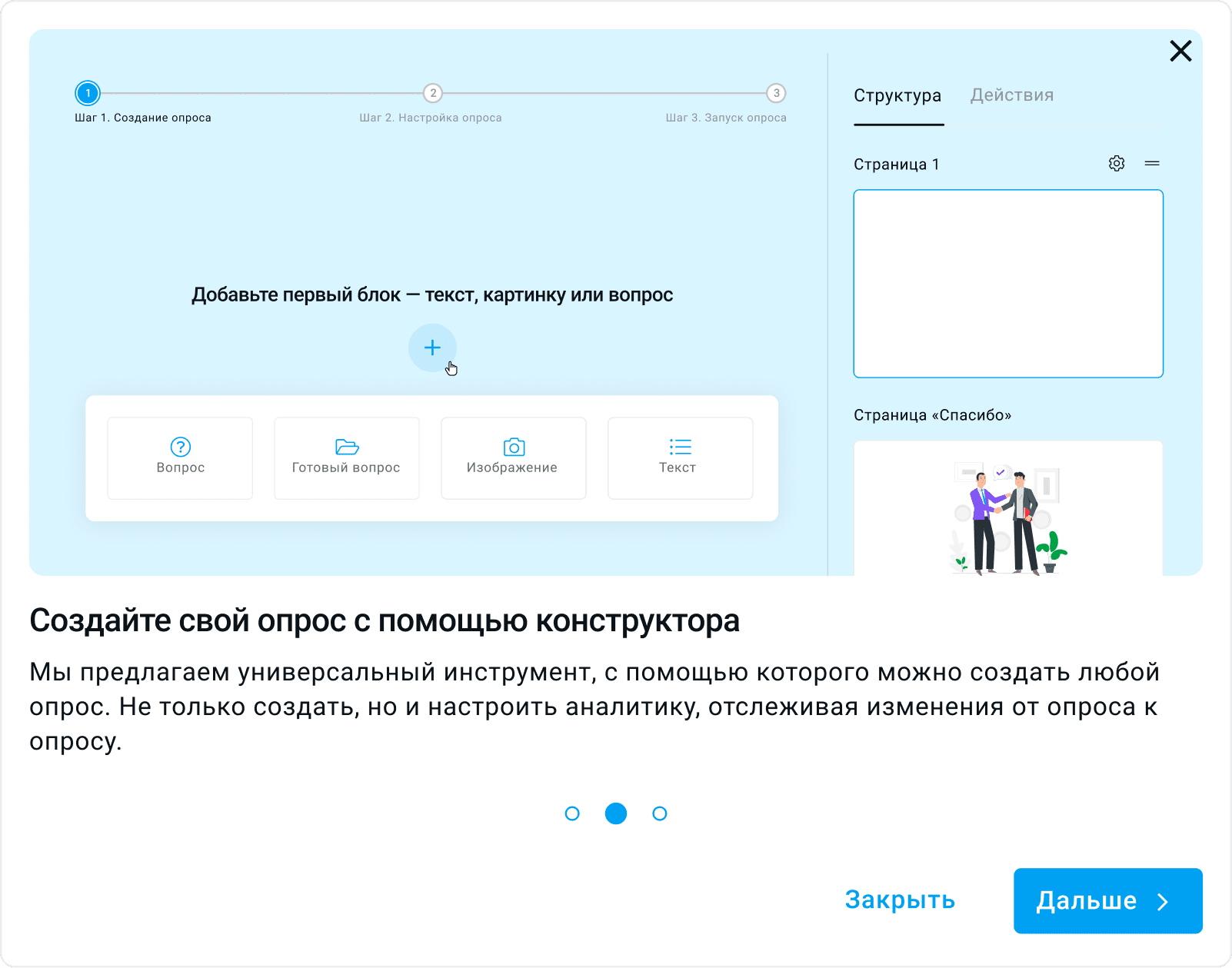
Task: Select the first carousel dot
Action: (x=572, y=813)
